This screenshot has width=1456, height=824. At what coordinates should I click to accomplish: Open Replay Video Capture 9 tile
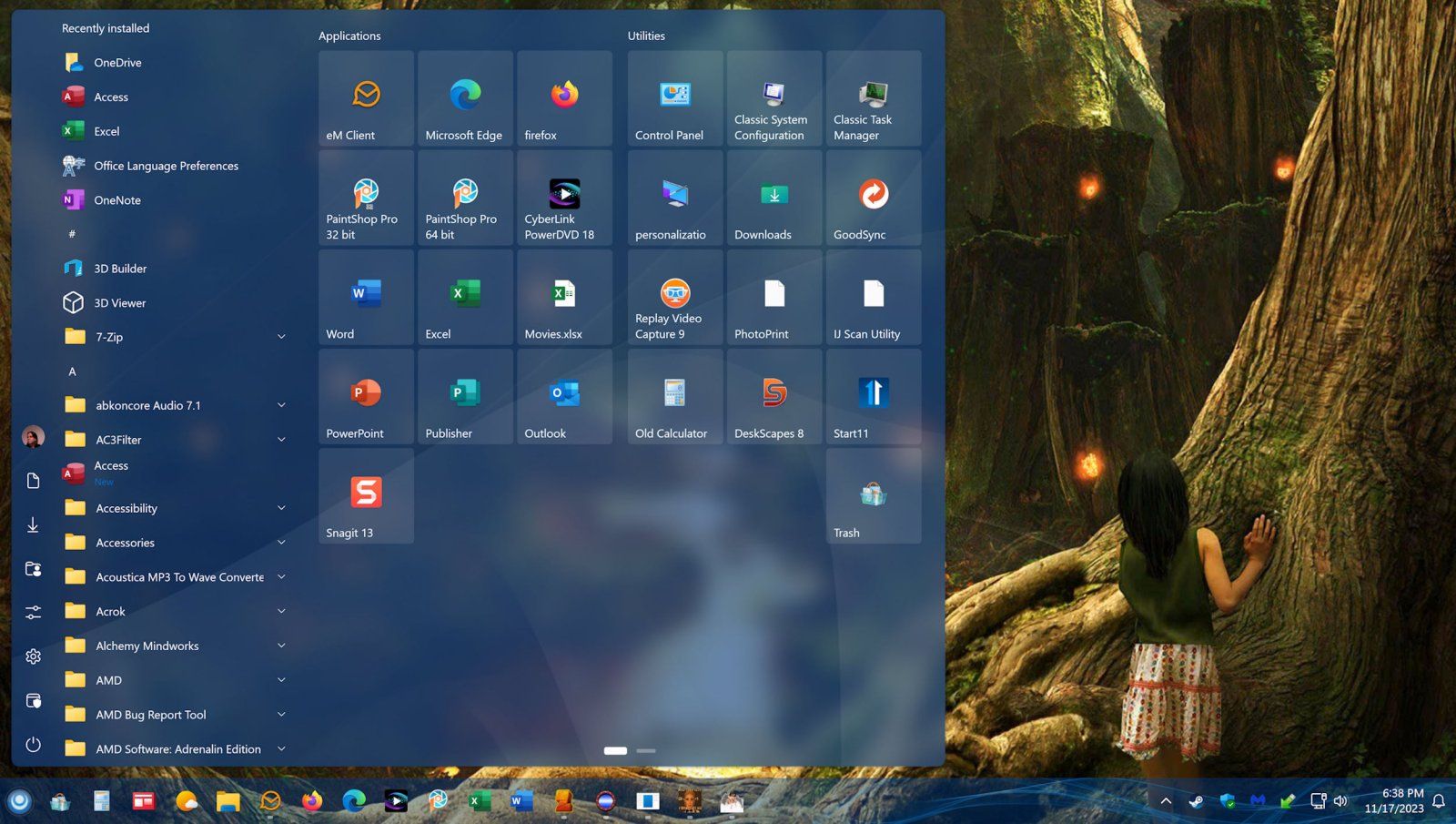[x=675, y=297]
